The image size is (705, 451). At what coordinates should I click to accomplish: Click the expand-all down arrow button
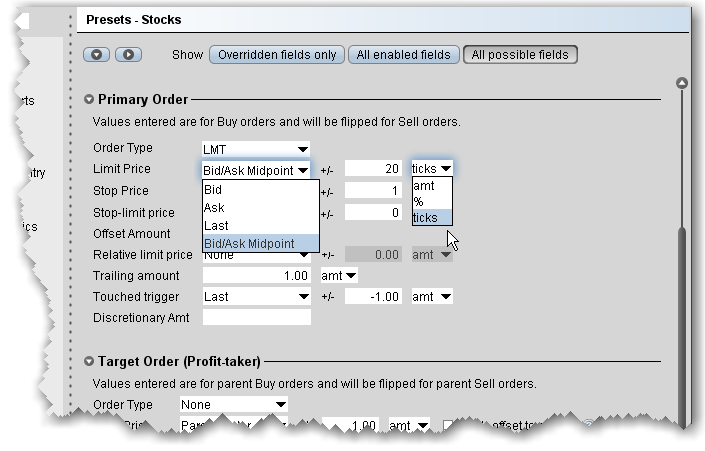click(96, 55)
